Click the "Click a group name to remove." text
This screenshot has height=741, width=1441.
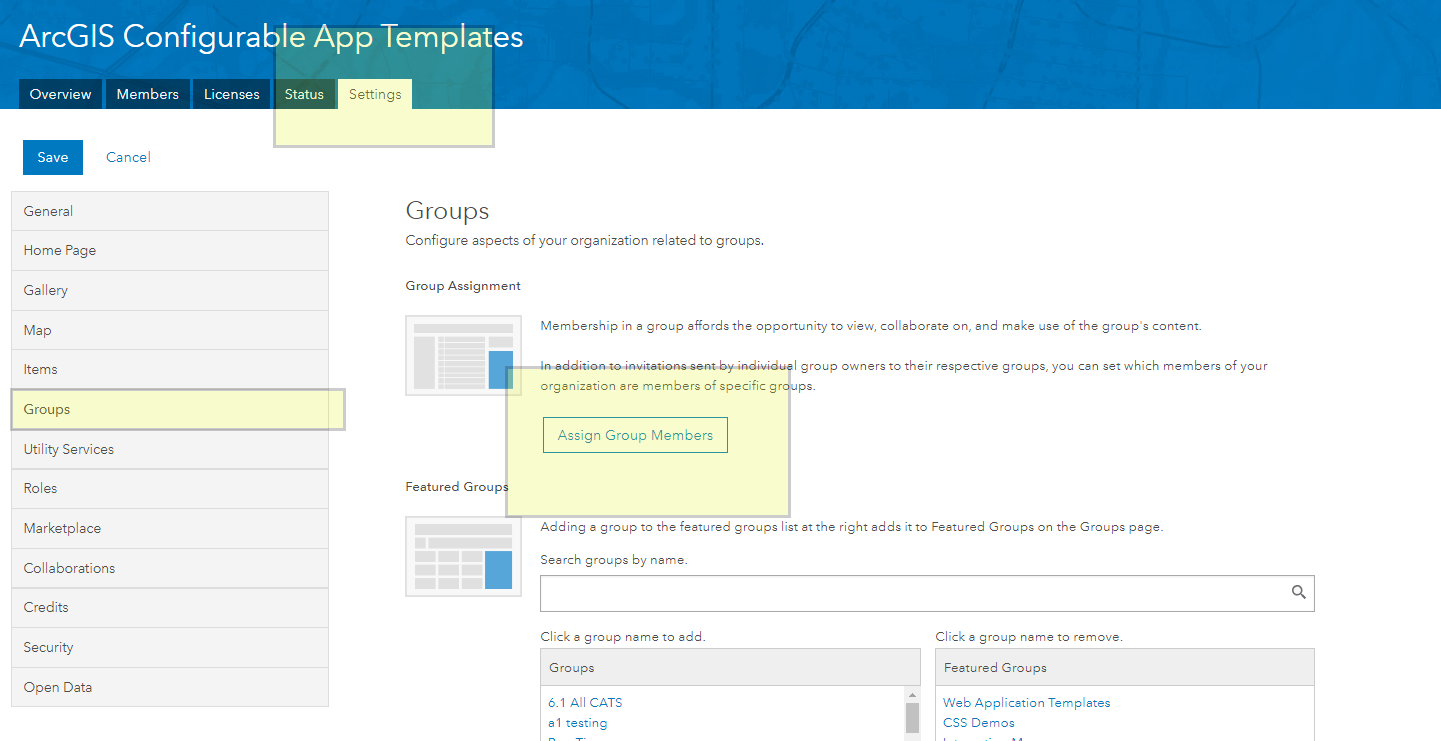pyautogui.click(x=1029, y=637)
